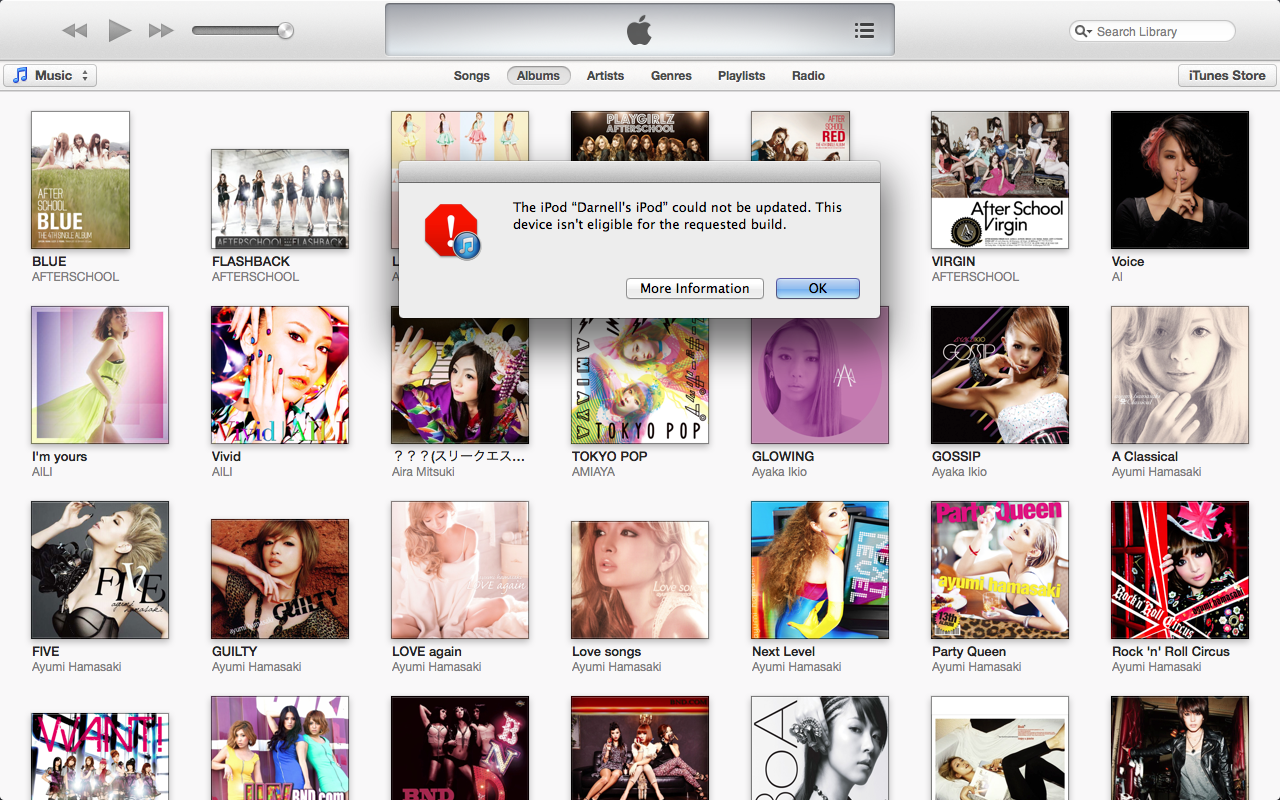Click the 'A Classical' title text
Viewport: 1280px width, 800px height.
coord(1145,456)
